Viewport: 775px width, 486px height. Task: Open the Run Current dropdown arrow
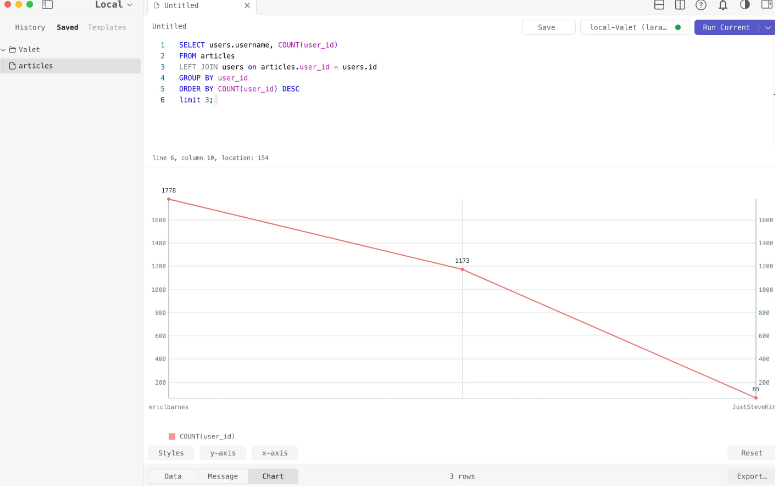point(767,27)
